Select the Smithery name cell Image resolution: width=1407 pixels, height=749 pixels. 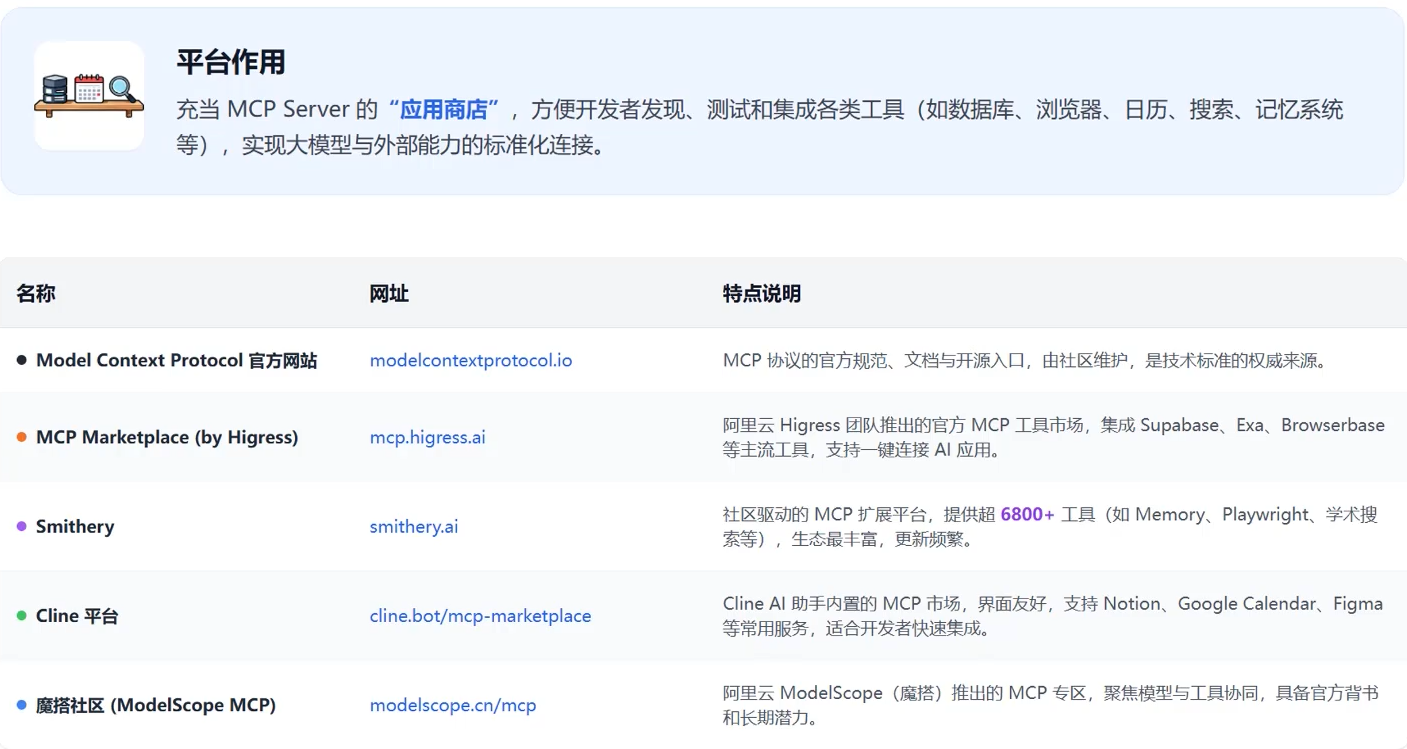[75, 526]
